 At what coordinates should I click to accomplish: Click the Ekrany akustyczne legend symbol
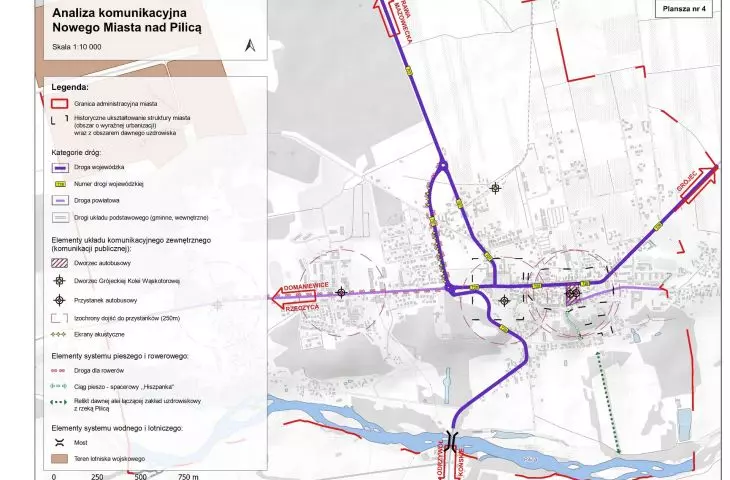pos(59,334)
